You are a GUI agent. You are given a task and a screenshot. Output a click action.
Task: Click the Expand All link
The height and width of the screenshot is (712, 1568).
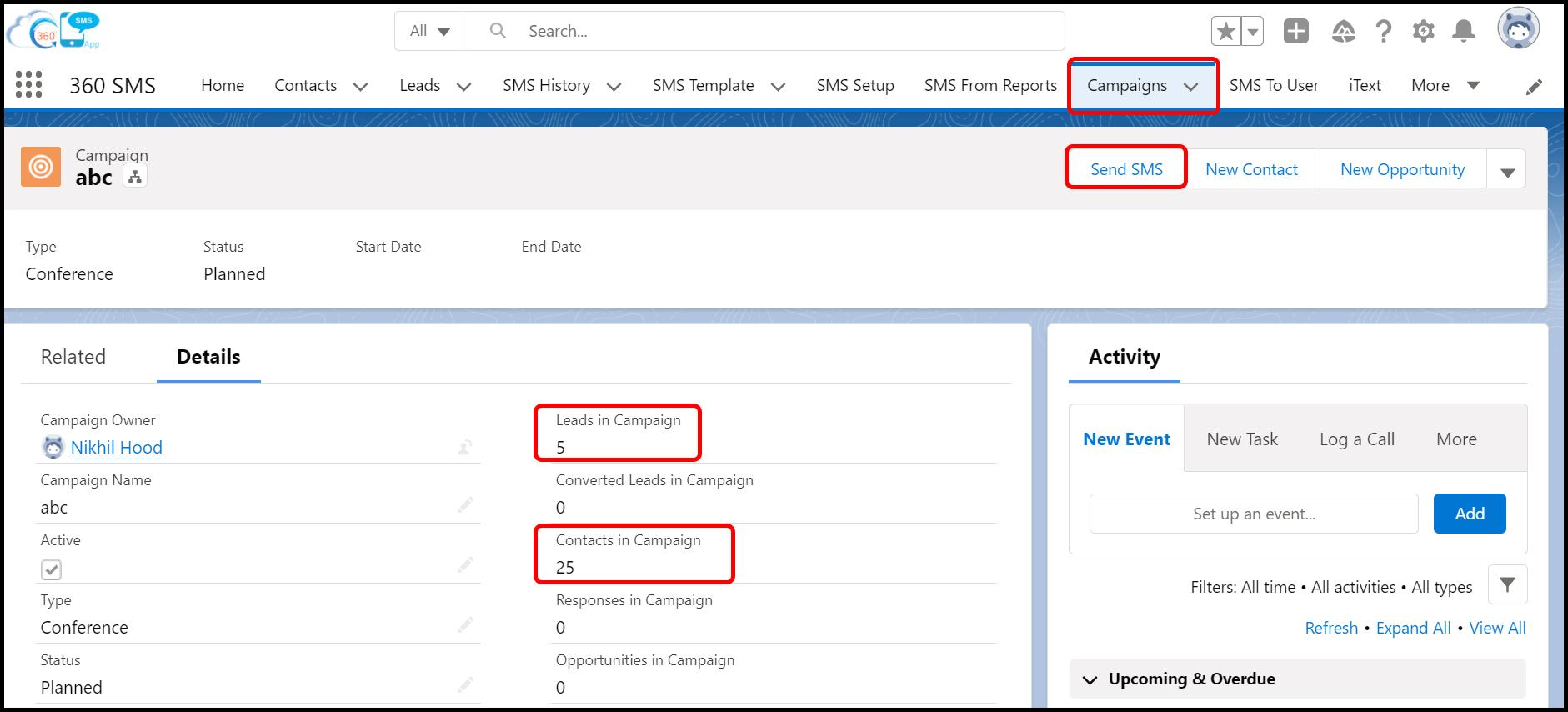(1413, 628)
